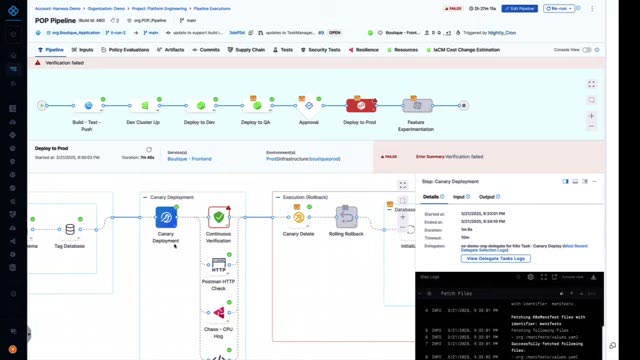Select the Rolling Rollback step
The image size is (640, 360).
coord(347,217)
